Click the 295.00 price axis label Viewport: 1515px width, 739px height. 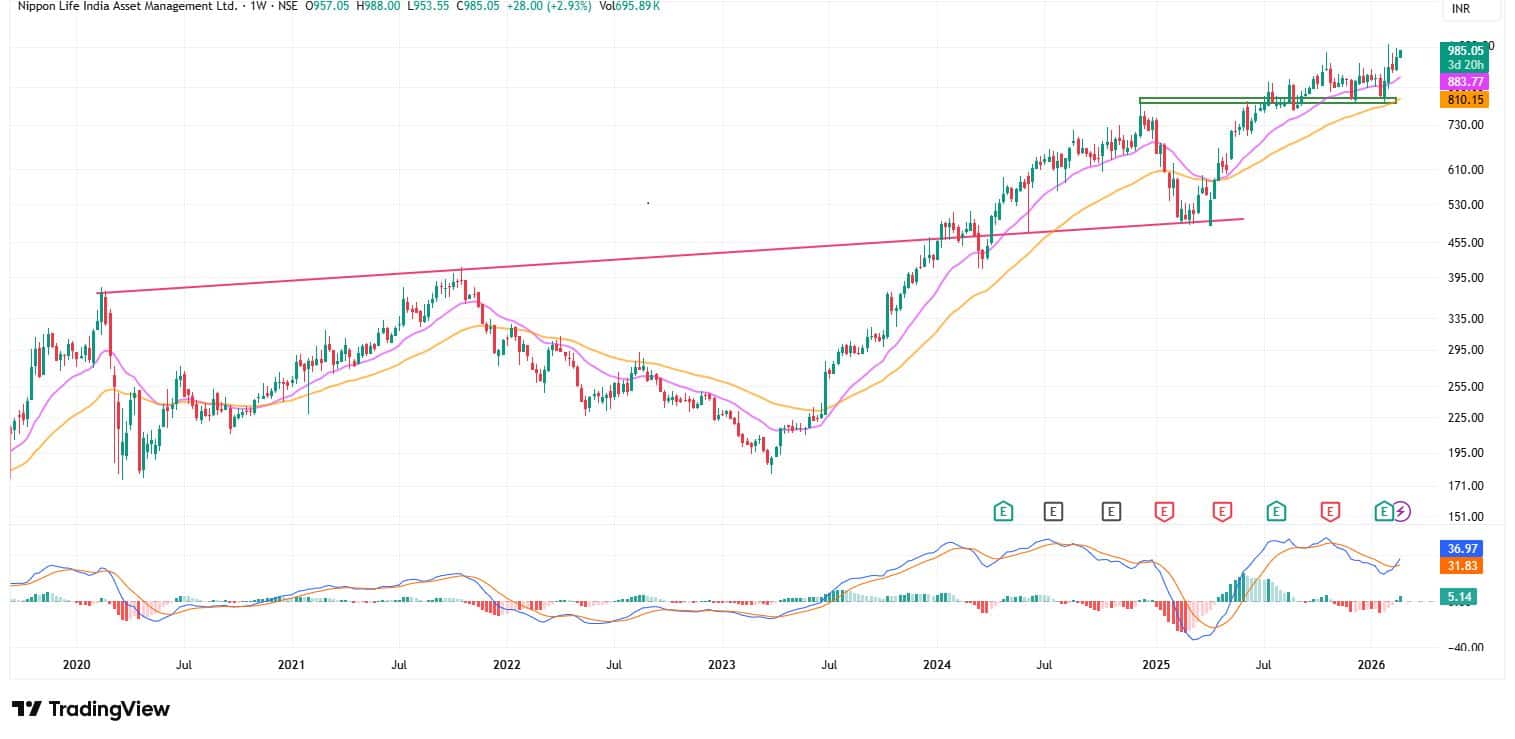pyautogui.click(x=1464, y=350)
